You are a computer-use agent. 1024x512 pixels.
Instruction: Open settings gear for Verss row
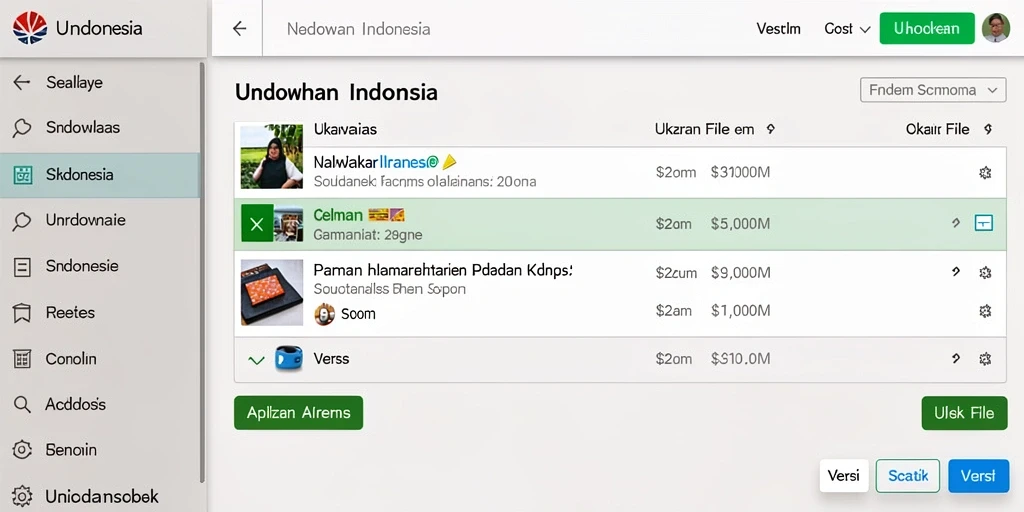[985, 359]
